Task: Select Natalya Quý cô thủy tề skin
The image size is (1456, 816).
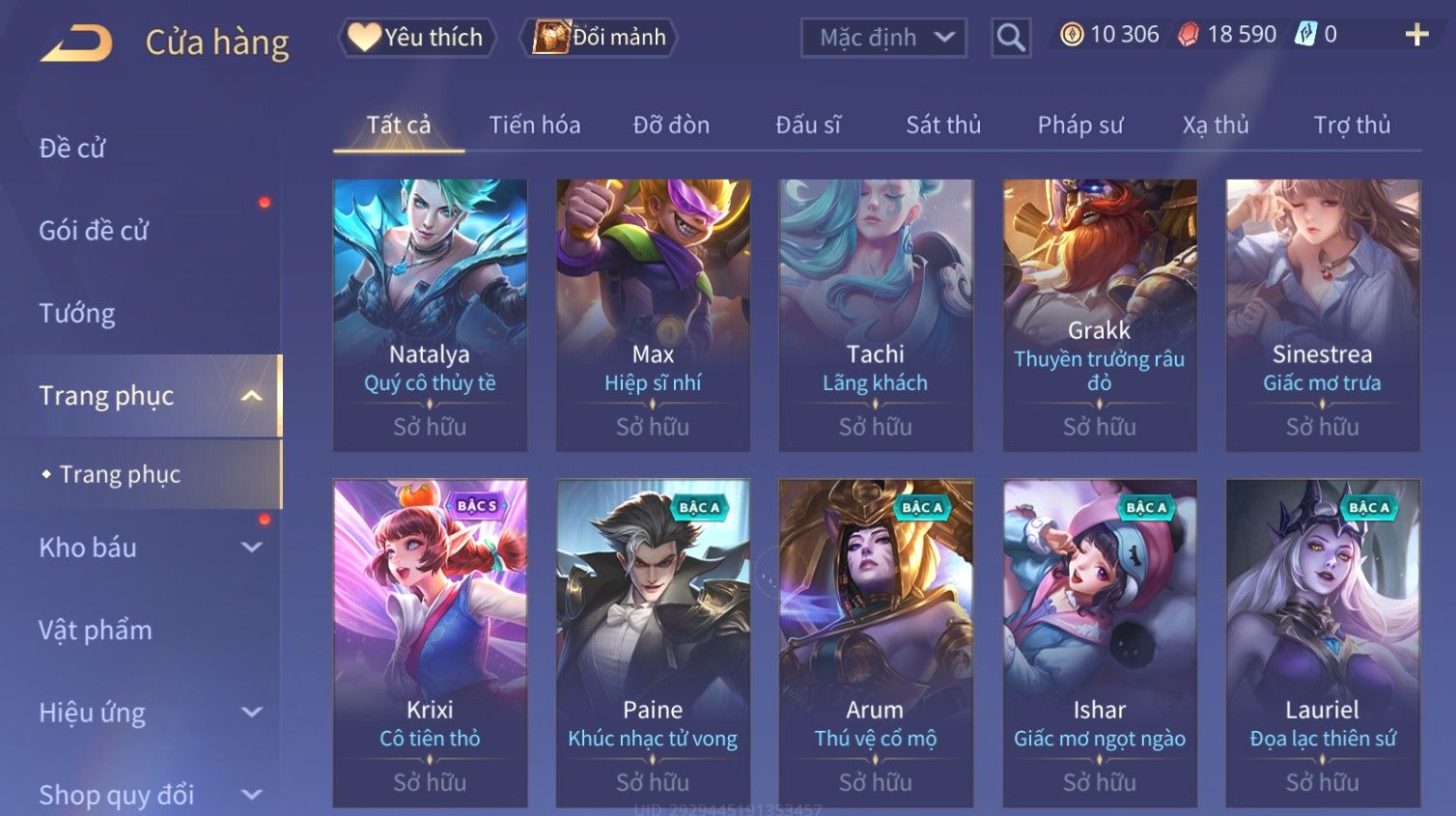Action: click(x=430, y=315)
